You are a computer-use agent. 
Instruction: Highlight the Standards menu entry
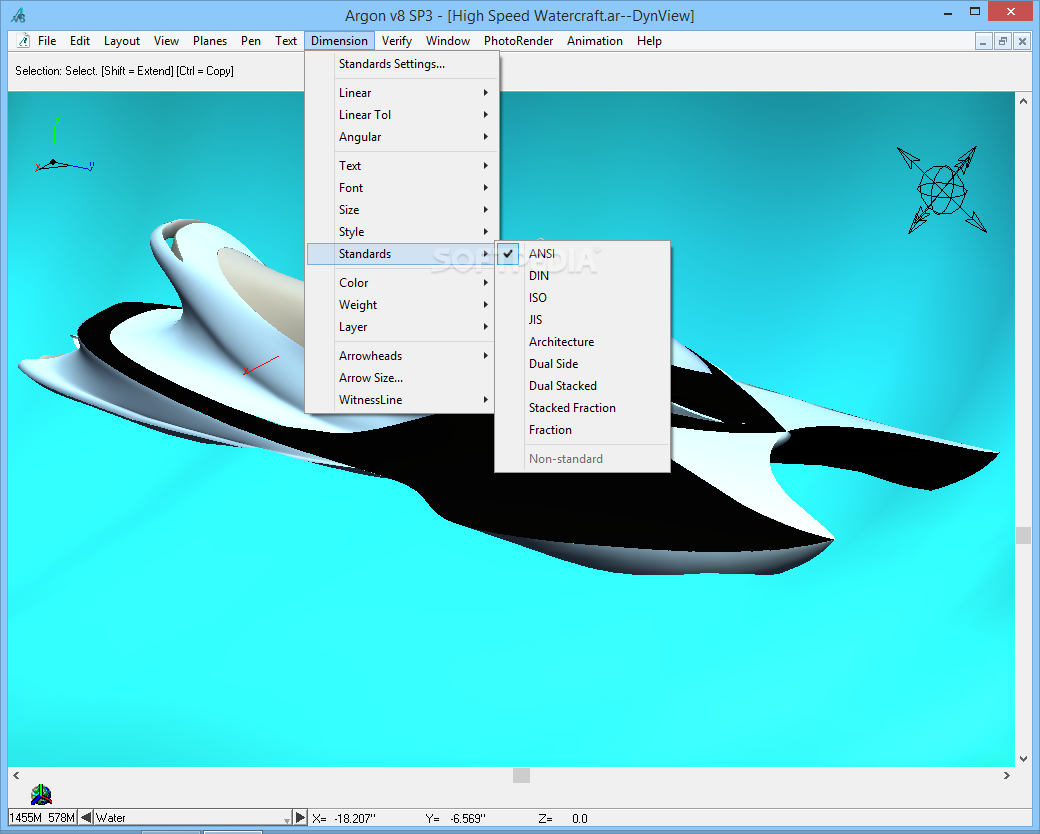click(x=401, y=253)
